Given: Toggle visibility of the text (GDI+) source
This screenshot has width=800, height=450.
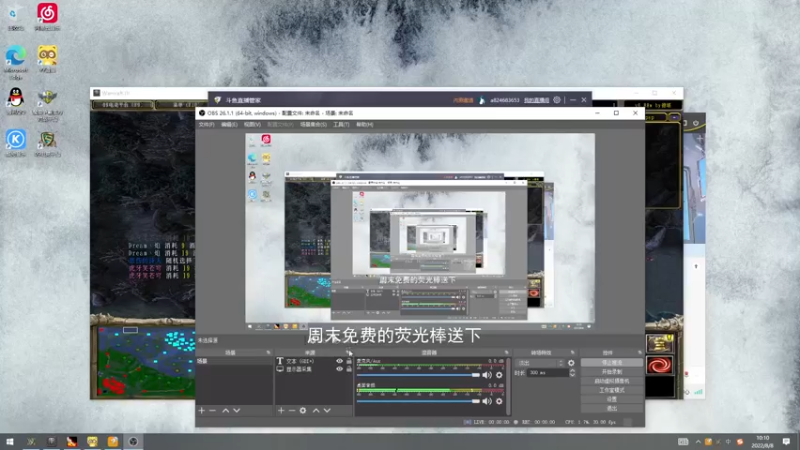Looking at the screenshot, I should pos(339,361).
